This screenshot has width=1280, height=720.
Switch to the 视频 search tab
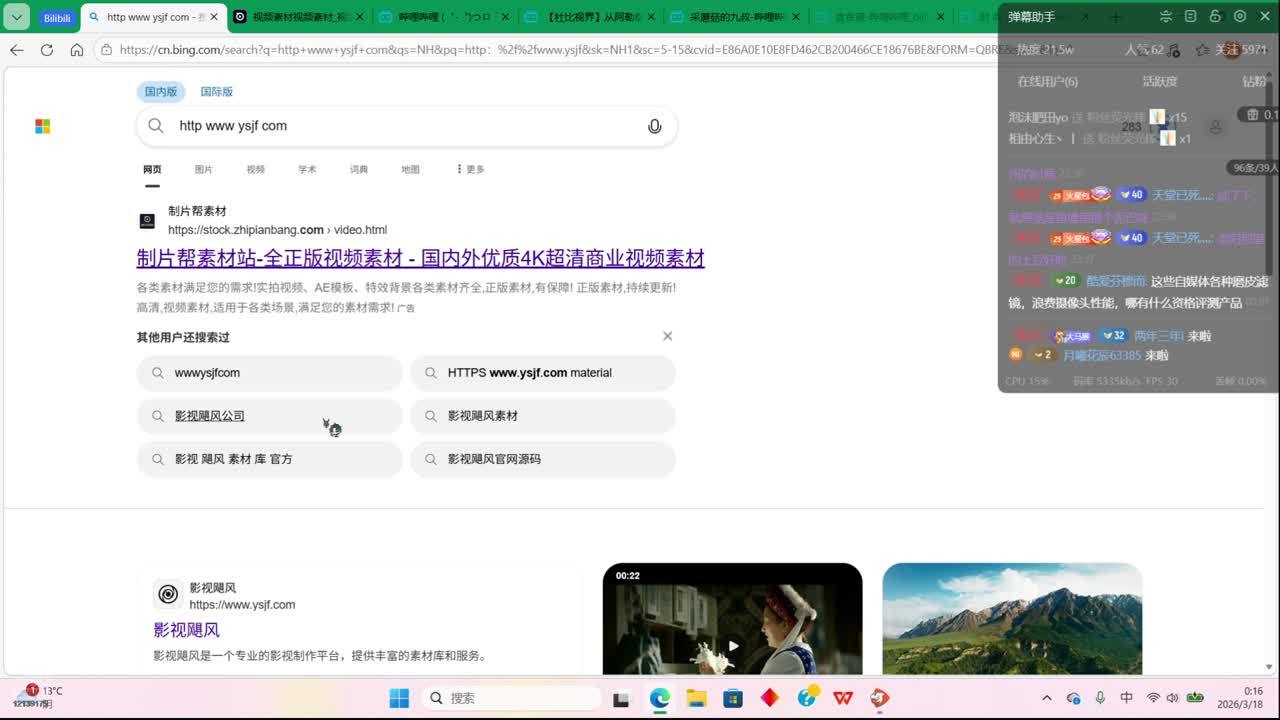point(256,170)
